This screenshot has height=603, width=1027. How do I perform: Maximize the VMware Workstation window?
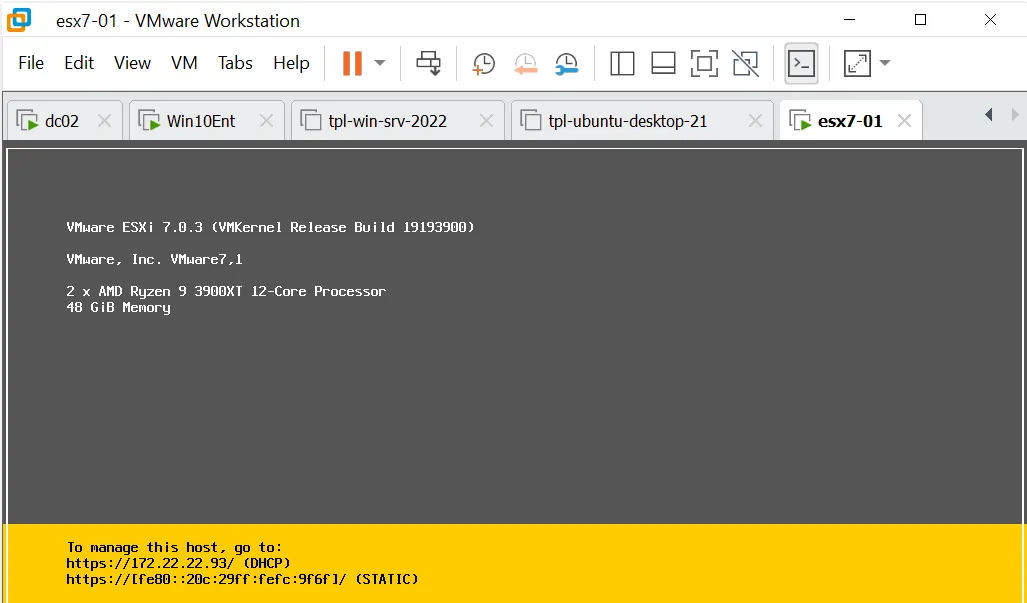(x=920, y=20)
